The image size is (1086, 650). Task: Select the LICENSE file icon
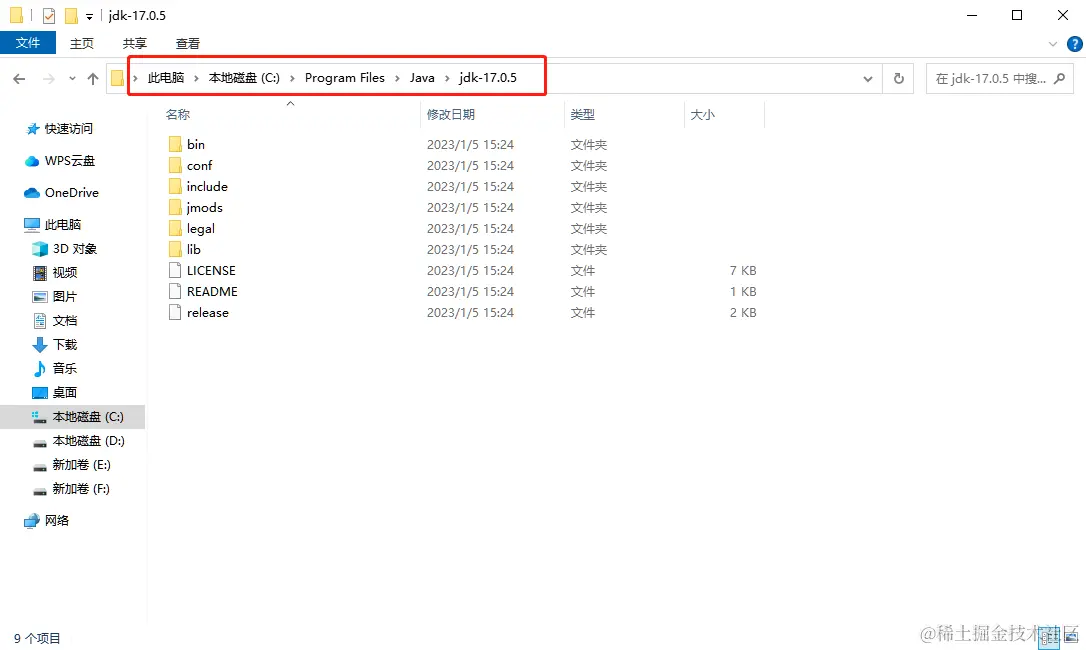pos(175,270)
